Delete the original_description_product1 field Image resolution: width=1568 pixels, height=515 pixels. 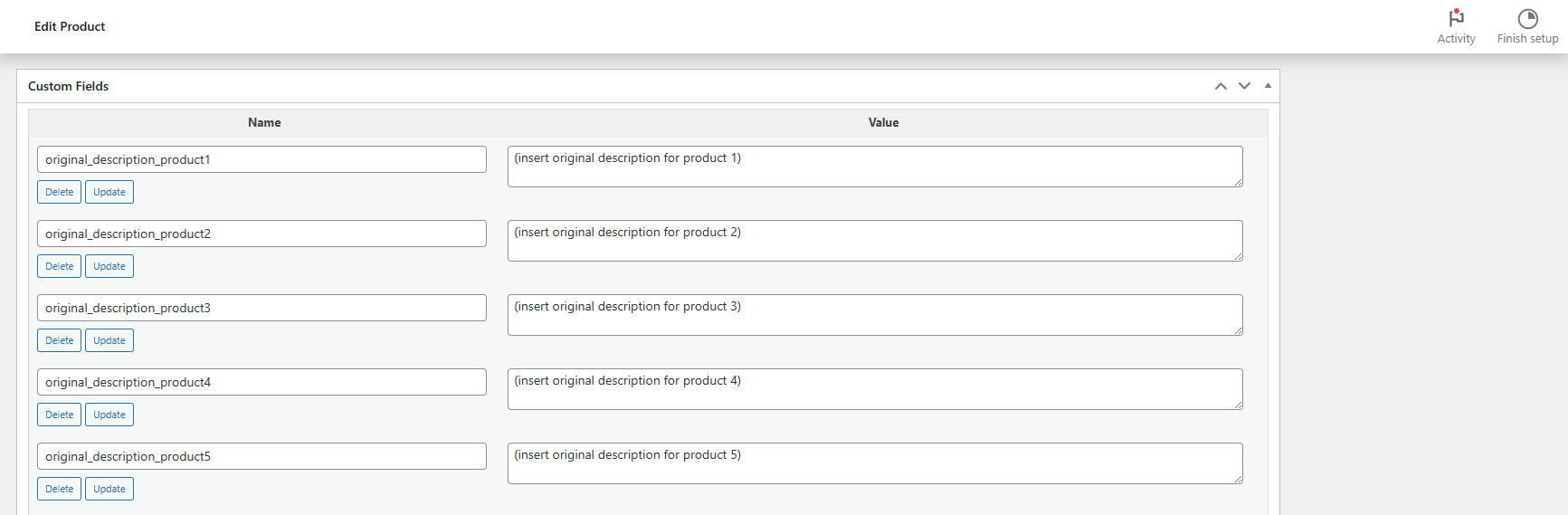60,192
